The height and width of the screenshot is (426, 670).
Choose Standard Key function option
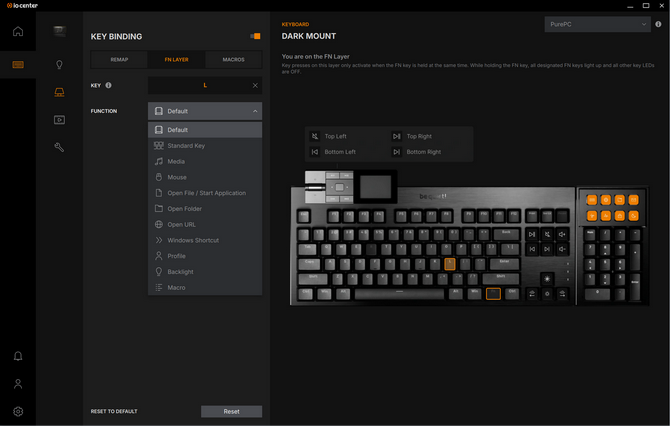click(205, 146)
